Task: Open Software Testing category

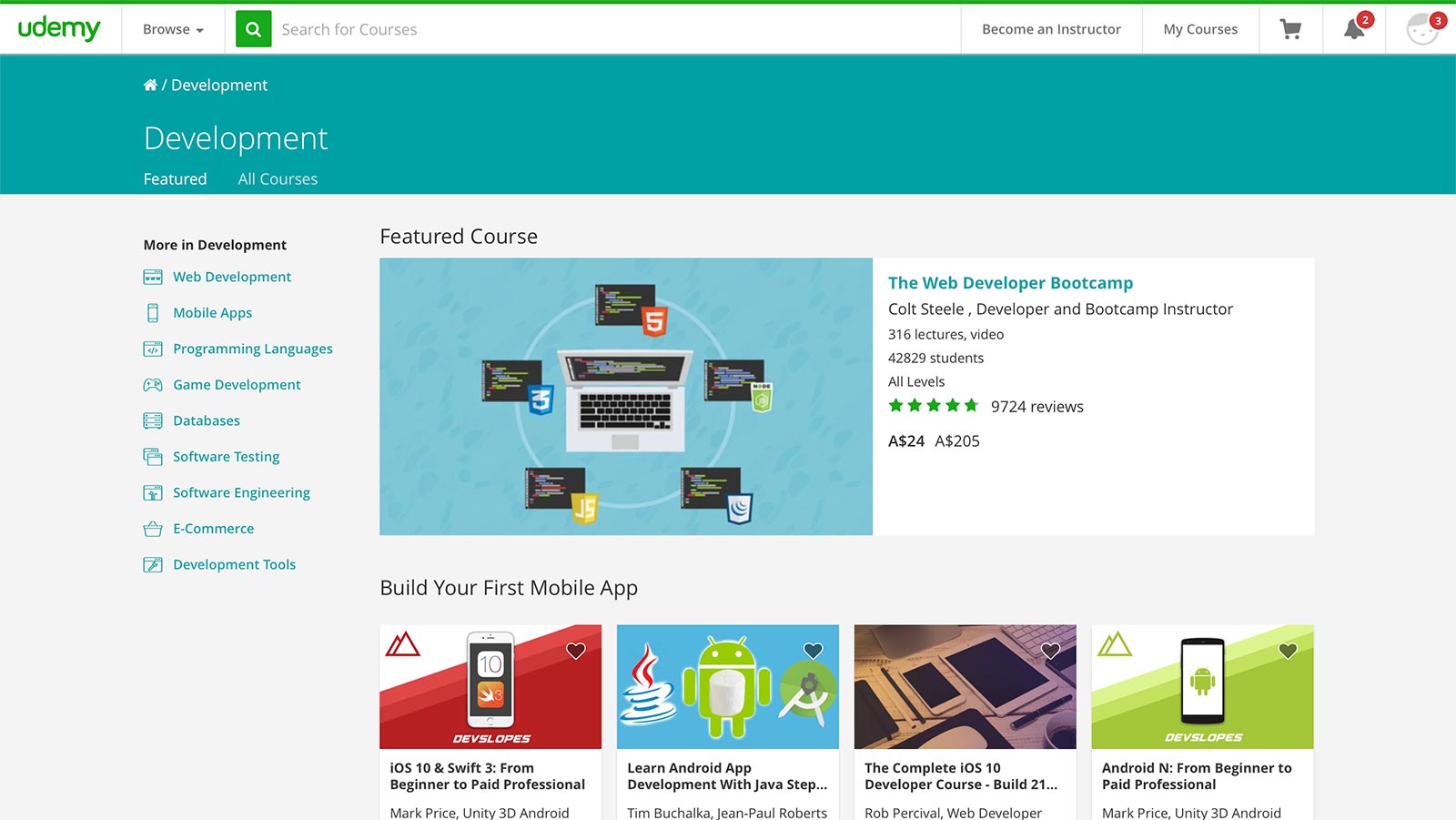Action: tap(227, 457)
